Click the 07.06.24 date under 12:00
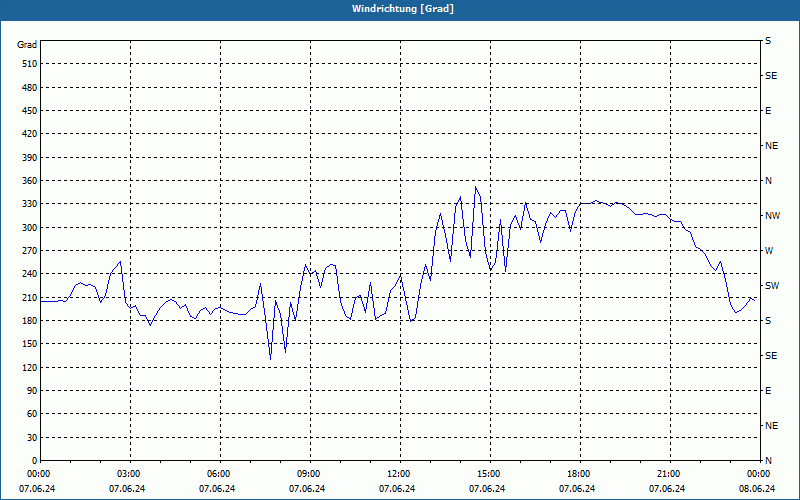The width and height of the screenshot is (800, 500). click(x=397, y=489)
